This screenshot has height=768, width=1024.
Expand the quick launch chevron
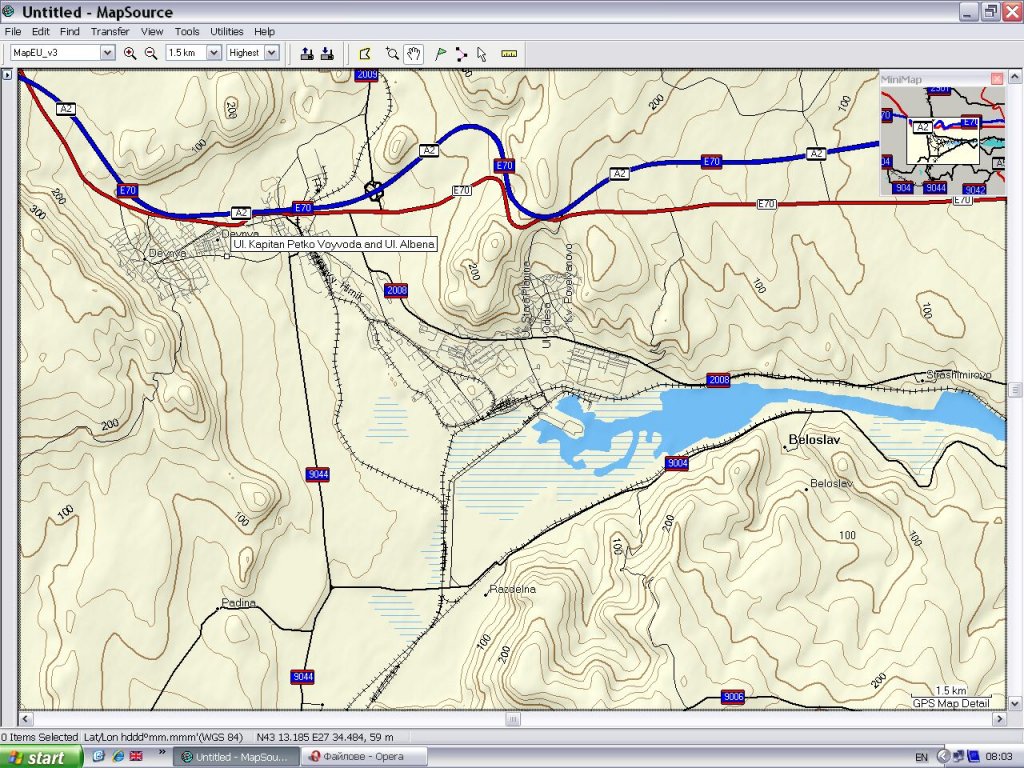tap(162, 754)
